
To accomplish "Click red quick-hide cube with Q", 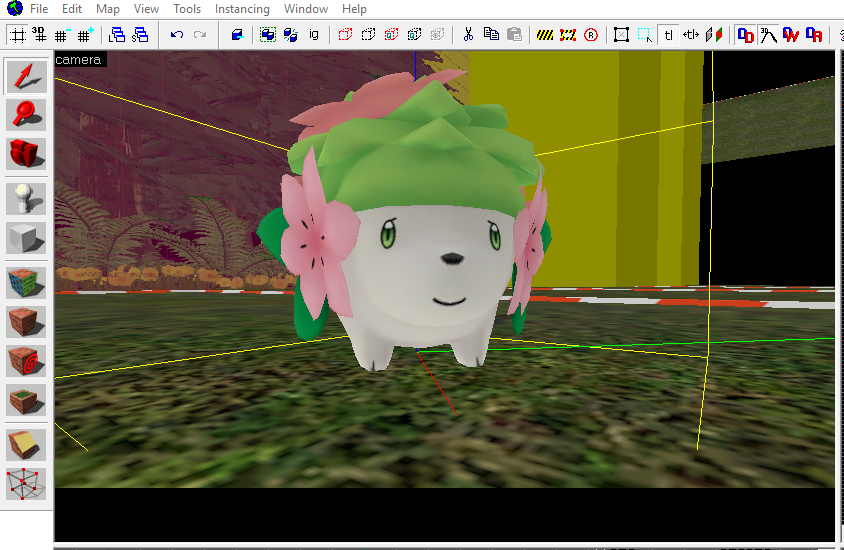I will [391, 35].
